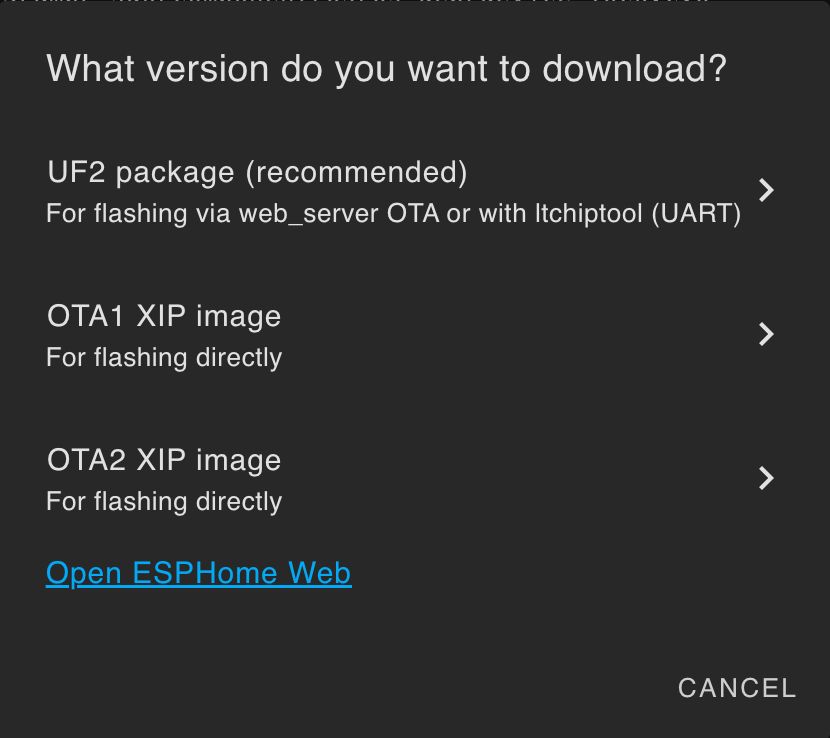Screen dimensions: 830x738
Task: Open the ESPHome Web link
Action: coord(198,573)
